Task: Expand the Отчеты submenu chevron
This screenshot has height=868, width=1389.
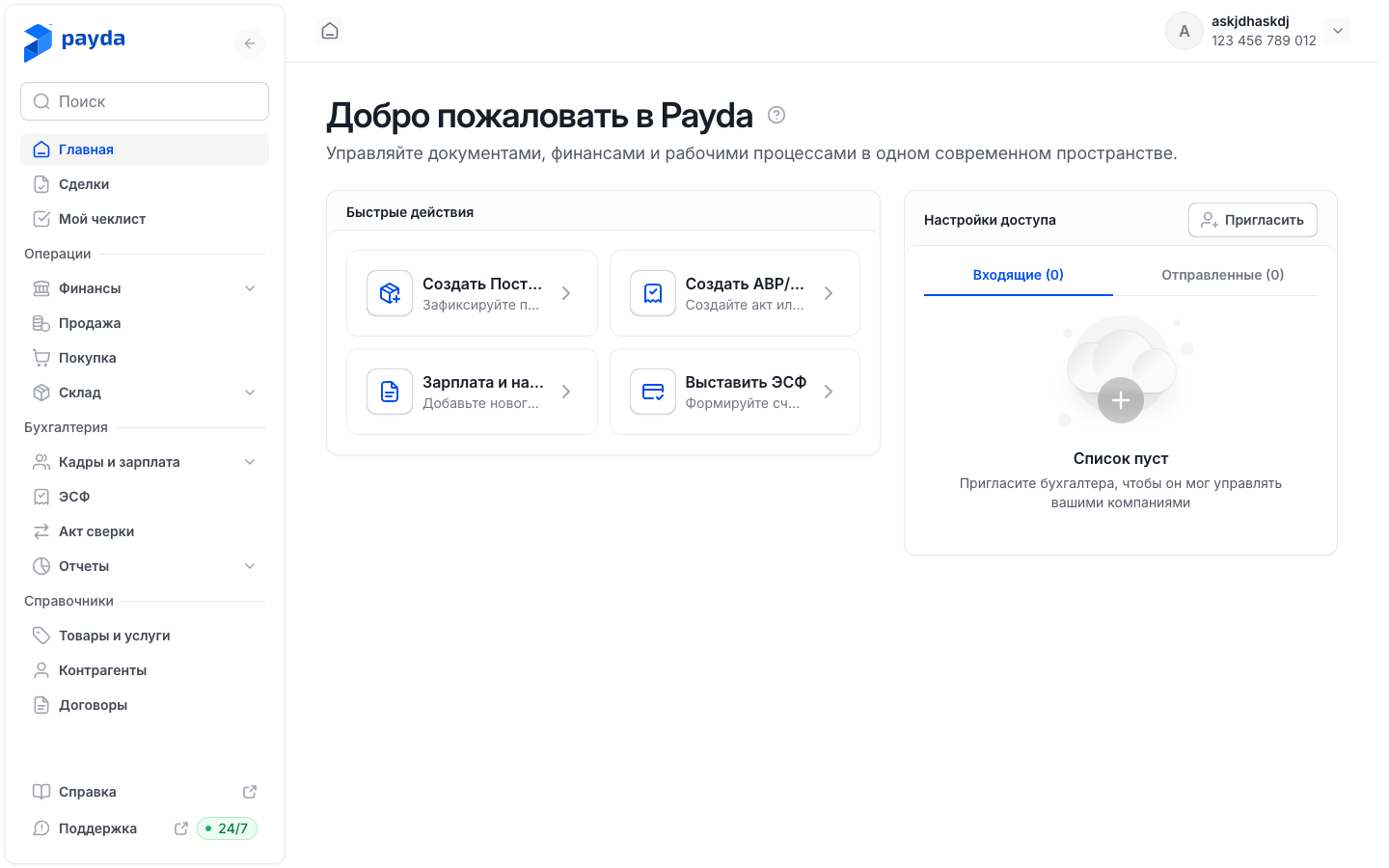Action: [250, 566]
